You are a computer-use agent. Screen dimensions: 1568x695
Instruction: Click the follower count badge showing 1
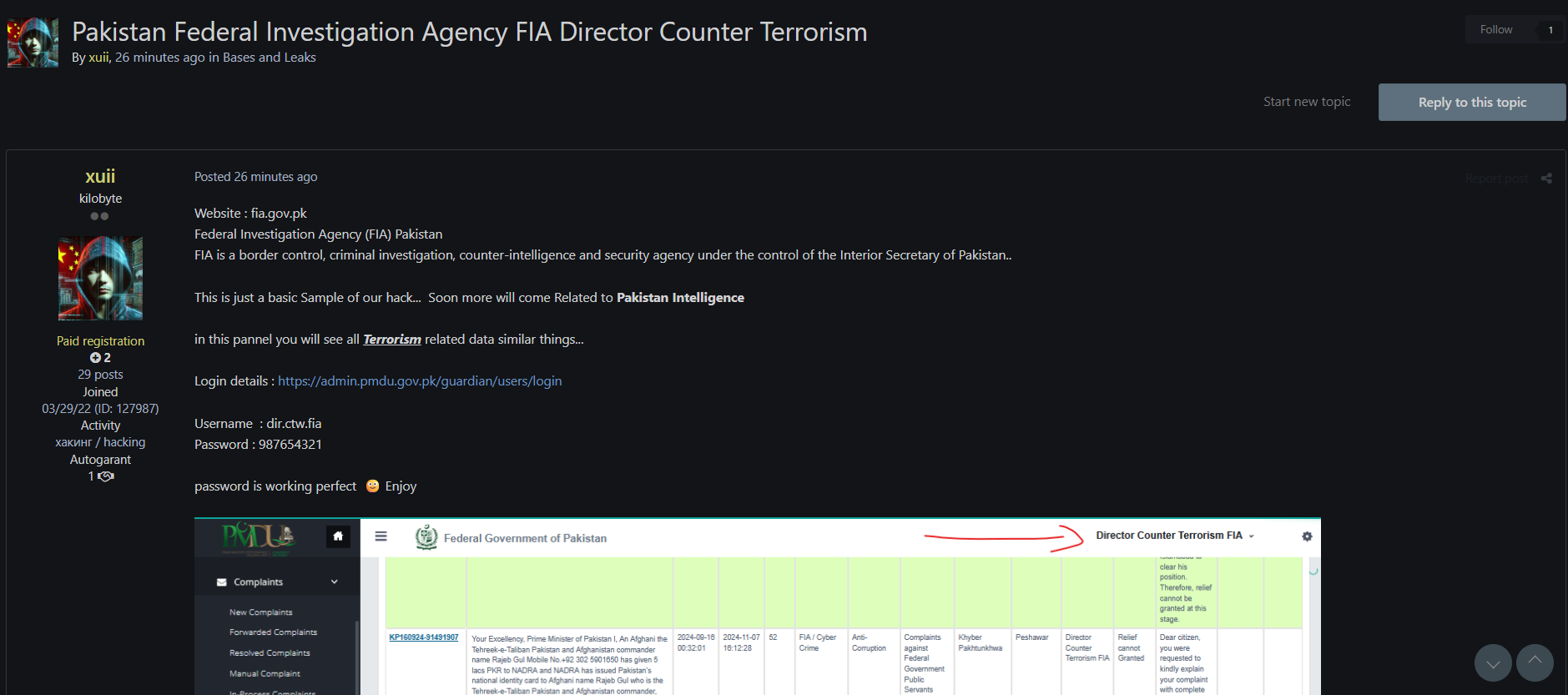(x=1550, y=30)
